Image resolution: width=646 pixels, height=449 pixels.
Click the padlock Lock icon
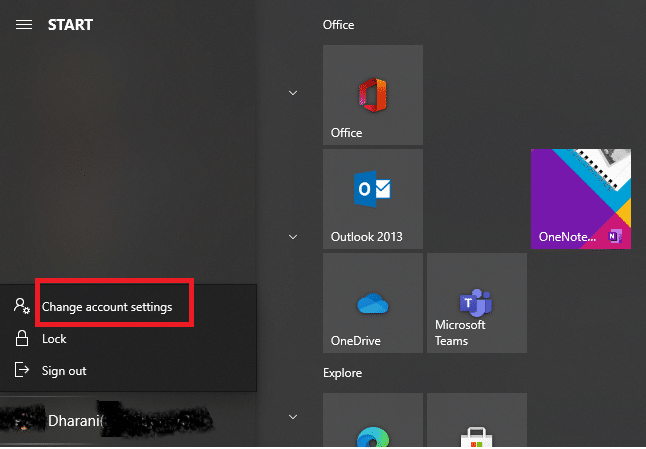(22, 339)
